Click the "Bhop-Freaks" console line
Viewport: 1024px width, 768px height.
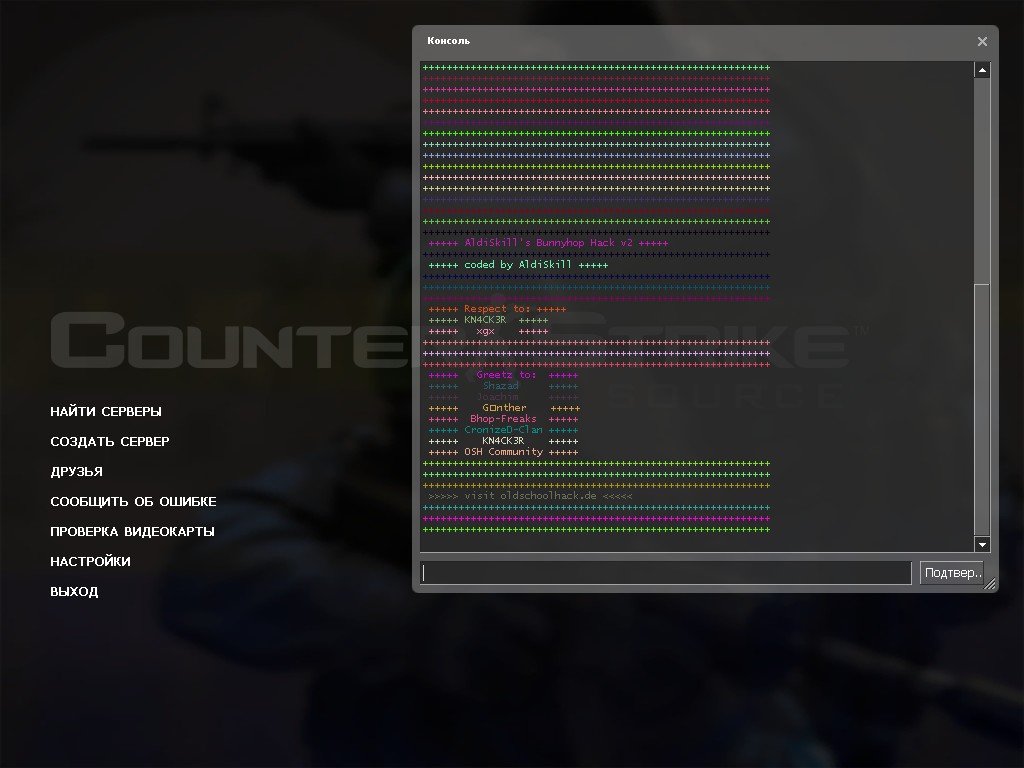tap(503, 419)
